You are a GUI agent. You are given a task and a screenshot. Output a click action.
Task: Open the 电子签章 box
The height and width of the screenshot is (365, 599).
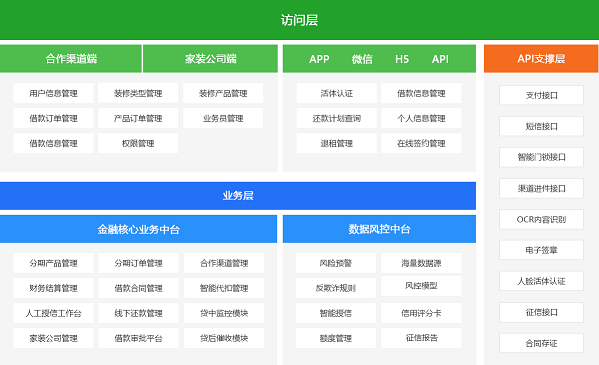541,250
